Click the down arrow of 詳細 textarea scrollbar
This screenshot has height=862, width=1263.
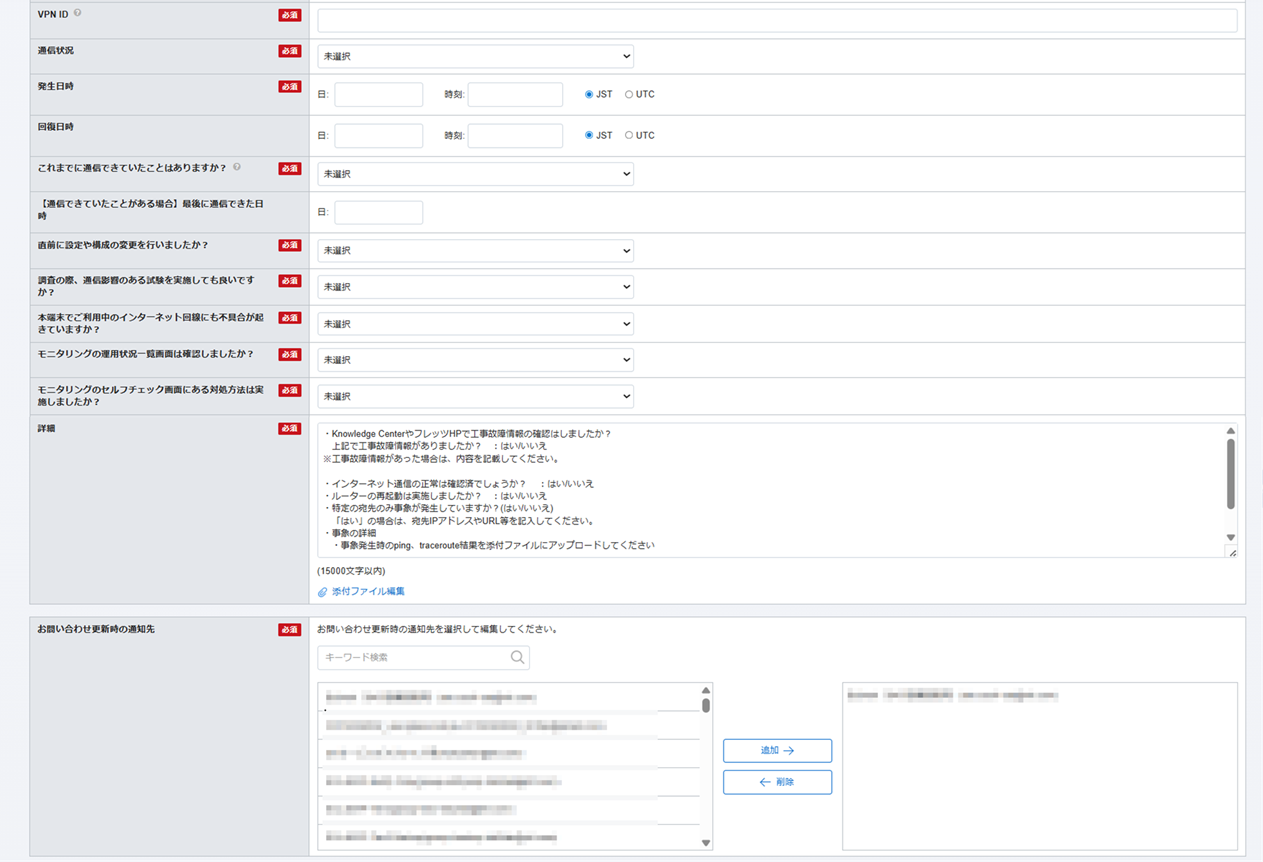click(1230, 538)
